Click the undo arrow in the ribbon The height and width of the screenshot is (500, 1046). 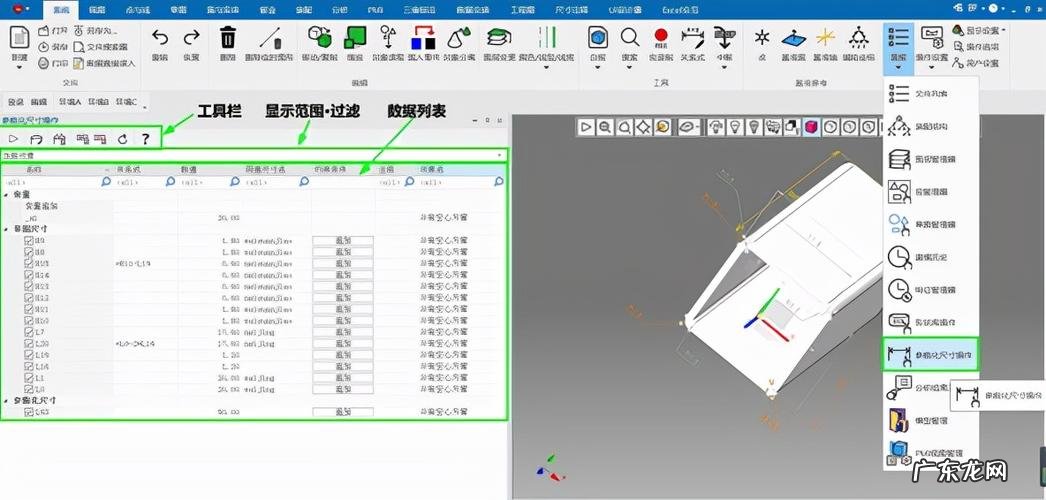(x=160, y=38)
